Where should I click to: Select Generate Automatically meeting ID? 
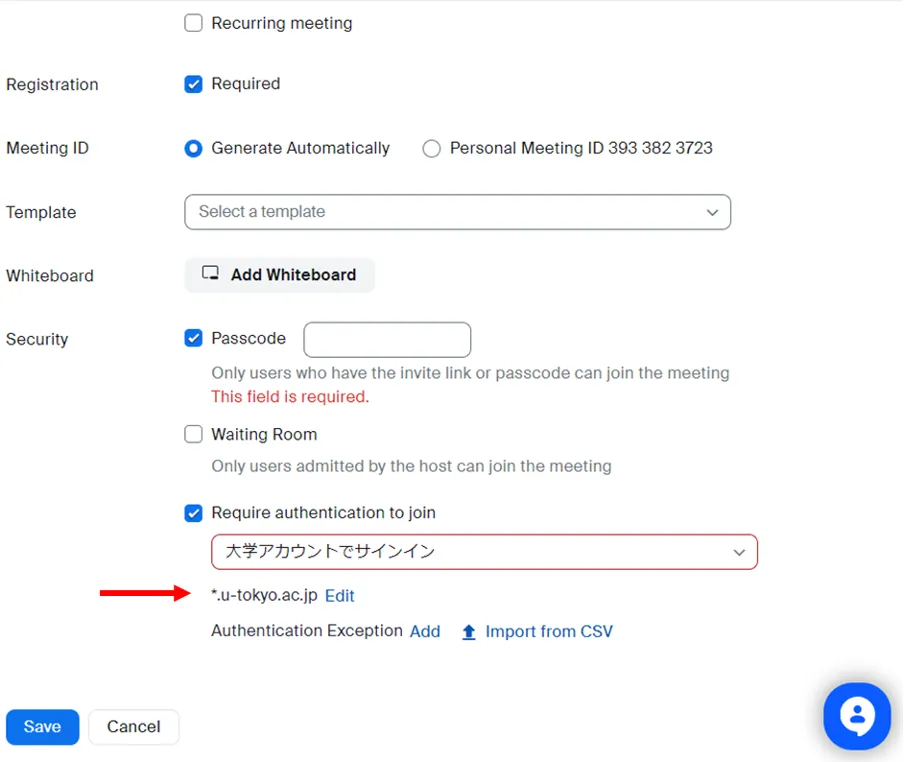(194, 148)
